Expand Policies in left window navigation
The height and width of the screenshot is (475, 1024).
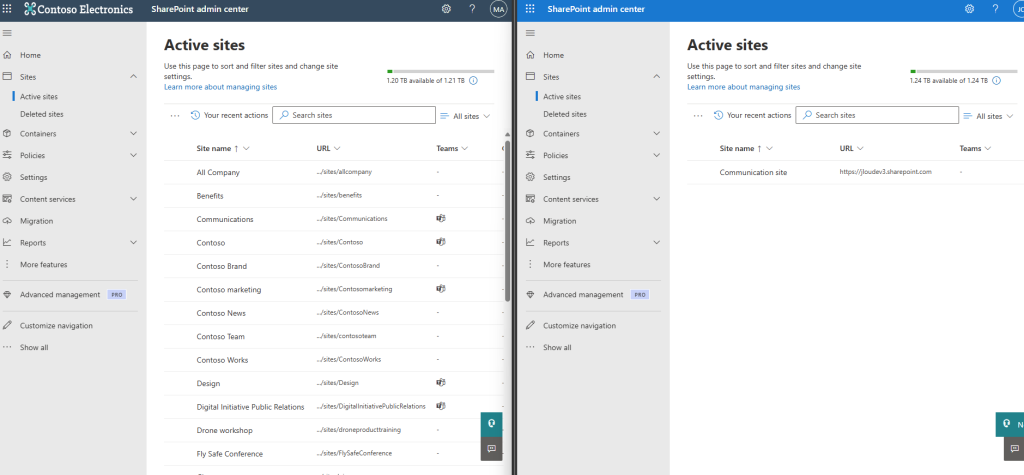(134, 156)
